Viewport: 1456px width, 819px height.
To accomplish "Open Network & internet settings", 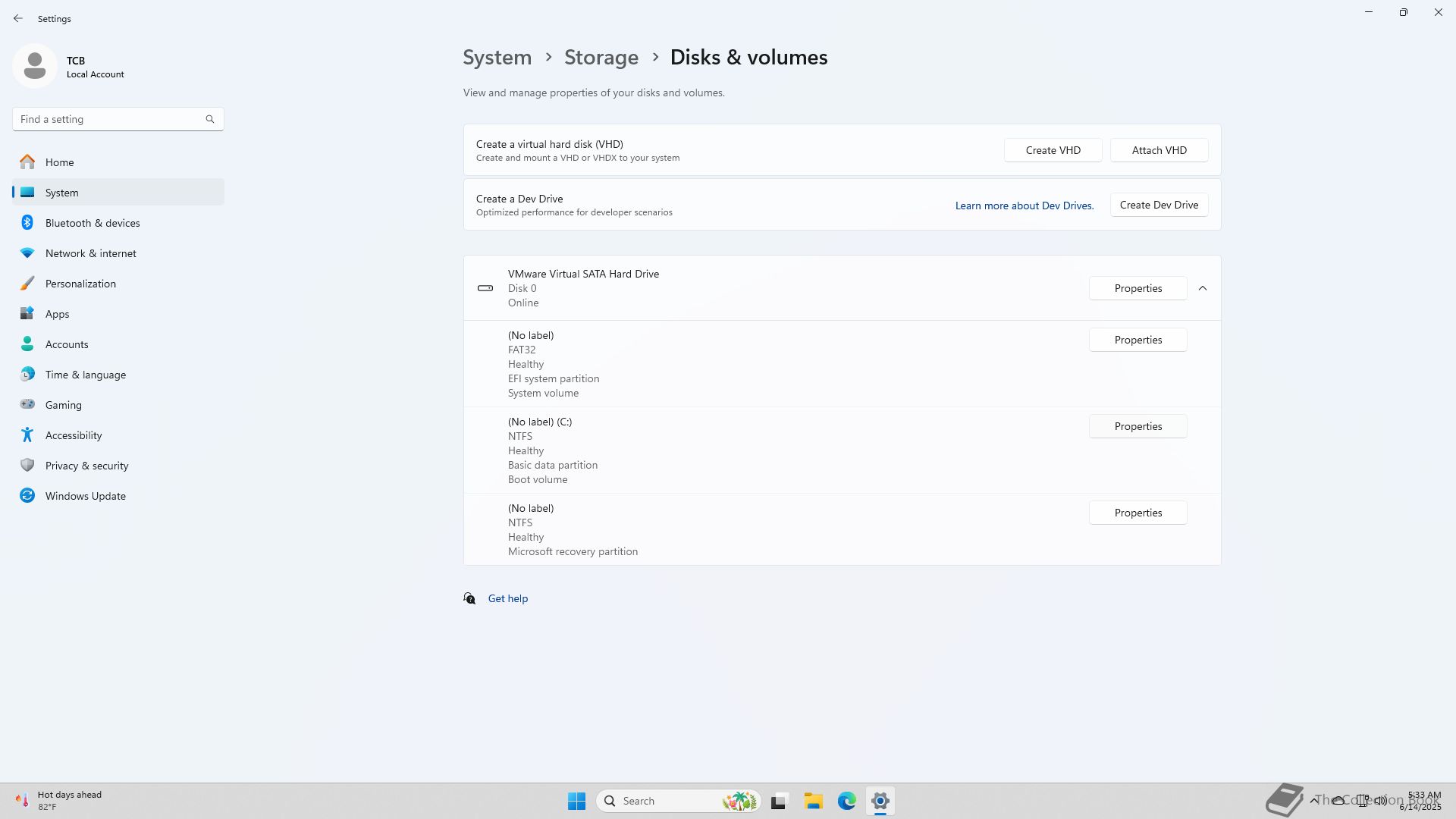I will pyautogui.click(x=90, y=253).
